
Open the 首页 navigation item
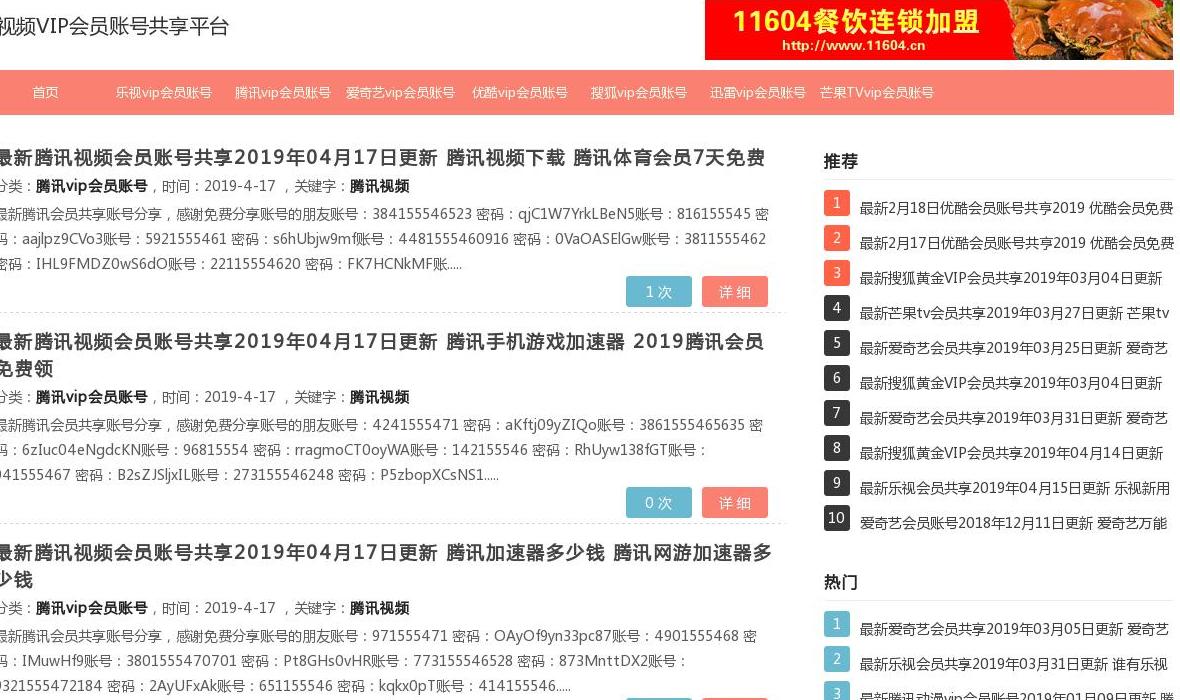(x=45, y=93)
